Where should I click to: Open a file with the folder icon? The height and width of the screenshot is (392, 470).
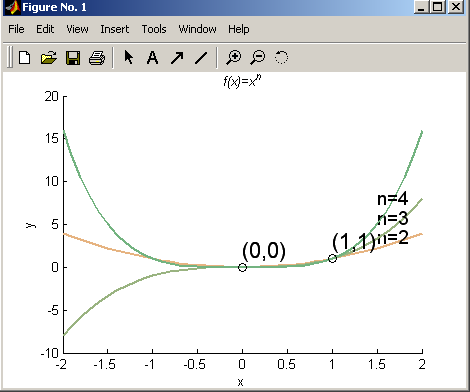pos(49,58)
